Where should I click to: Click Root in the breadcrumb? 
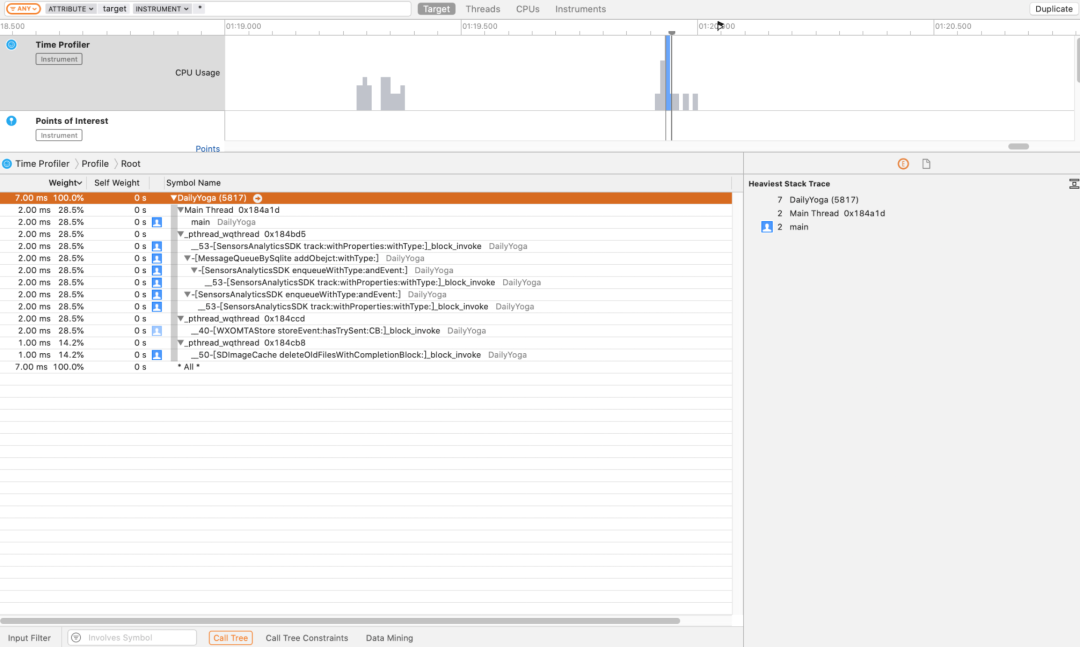coord(130,164)
